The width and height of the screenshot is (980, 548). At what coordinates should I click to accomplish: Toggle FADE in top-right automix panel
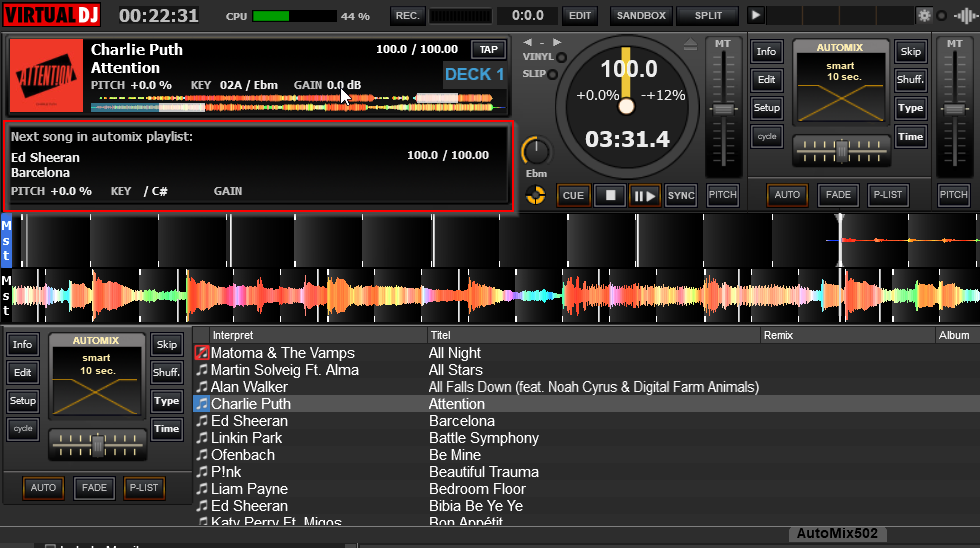coord(838,195)
